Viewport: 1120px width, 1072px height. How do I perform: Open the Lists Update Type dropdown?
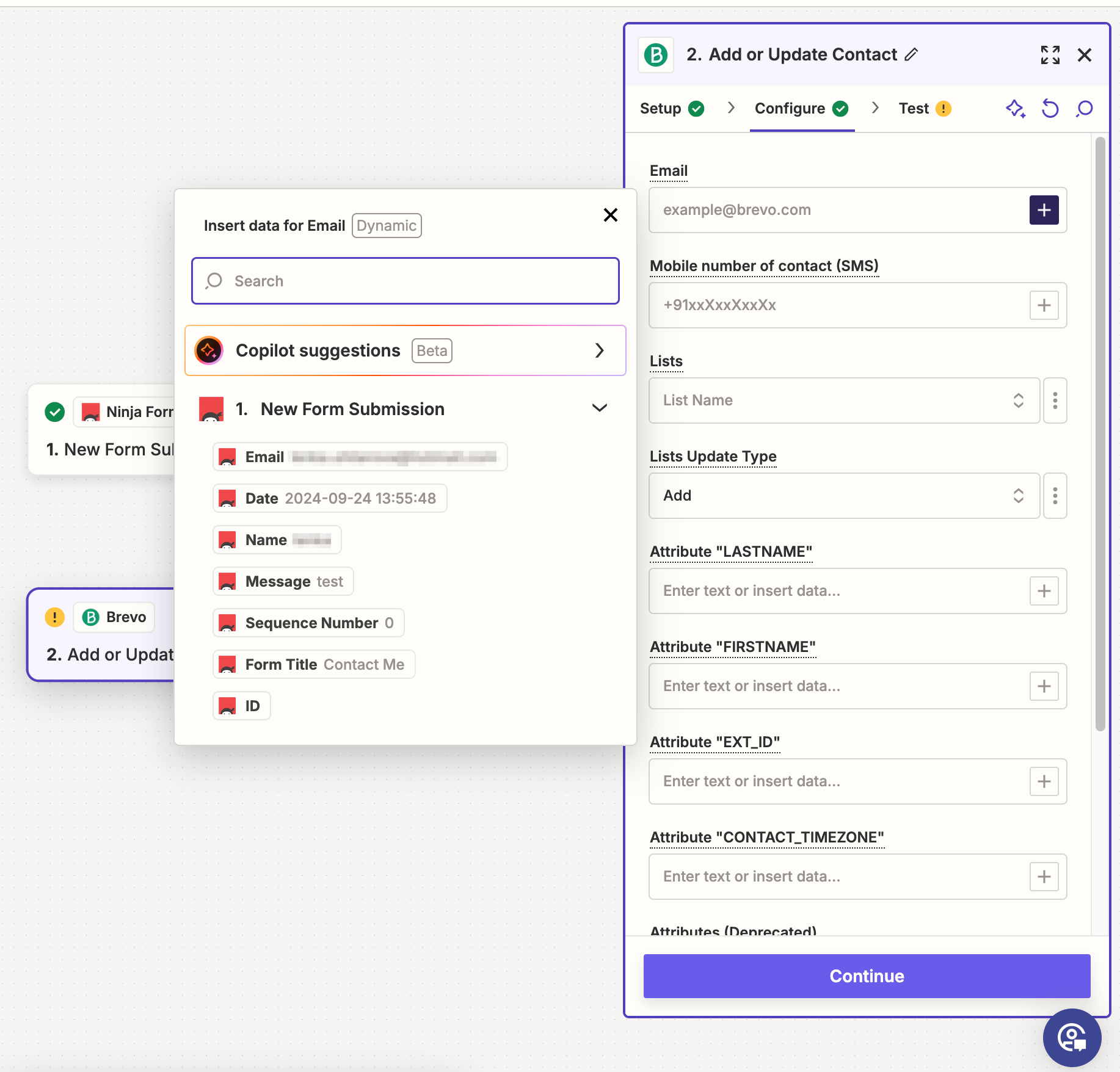pyautogui.click(x=843, y=496)
